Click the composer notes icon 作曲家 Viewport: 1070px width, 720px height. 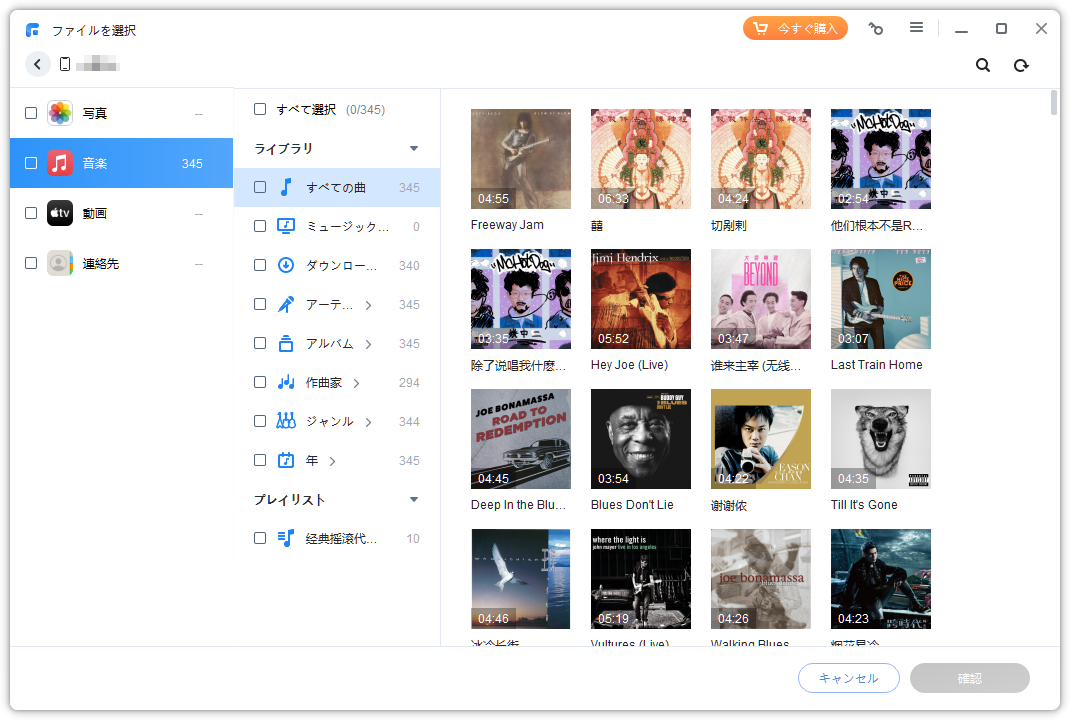click(x=286, y=382)
